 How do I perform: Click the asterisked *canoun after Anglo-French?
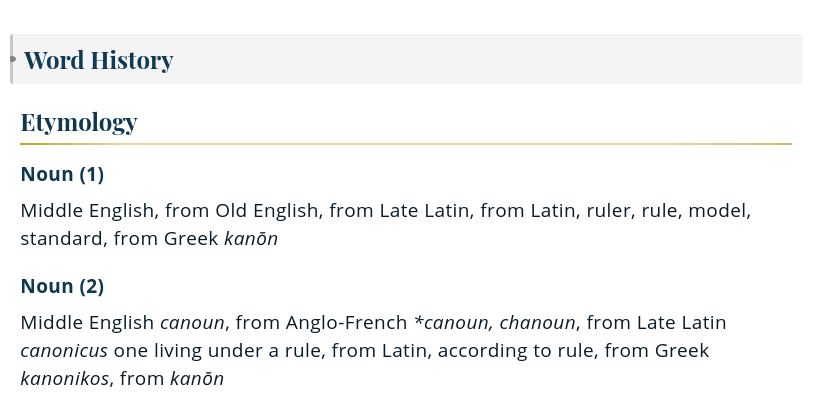[452, 323]
